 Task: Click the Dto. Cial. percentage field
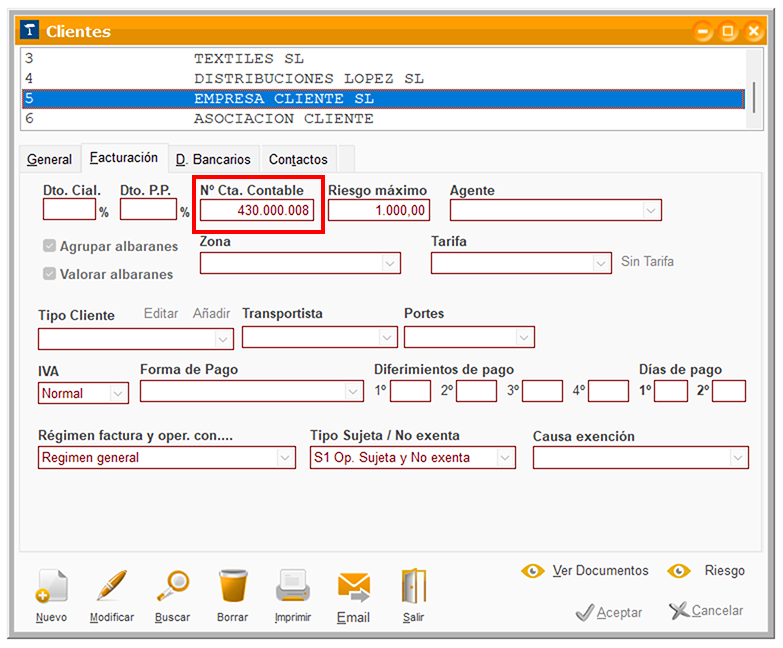(69, 209)
